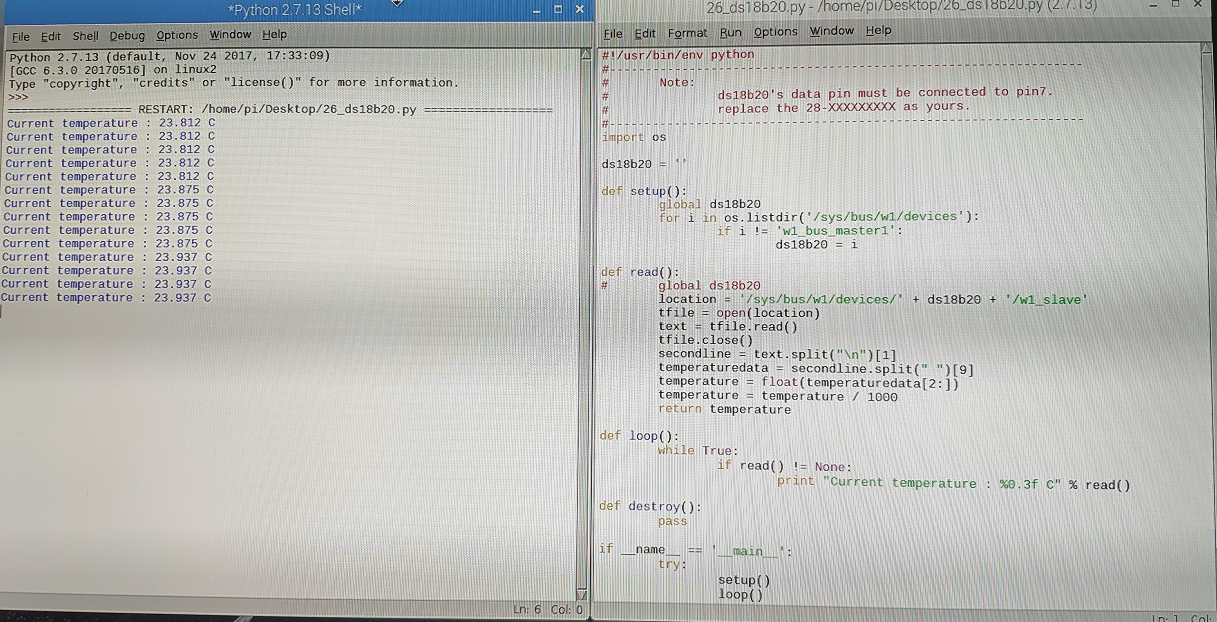Click the 'Ln: 6' status in shell

click(x=526, y=609)
